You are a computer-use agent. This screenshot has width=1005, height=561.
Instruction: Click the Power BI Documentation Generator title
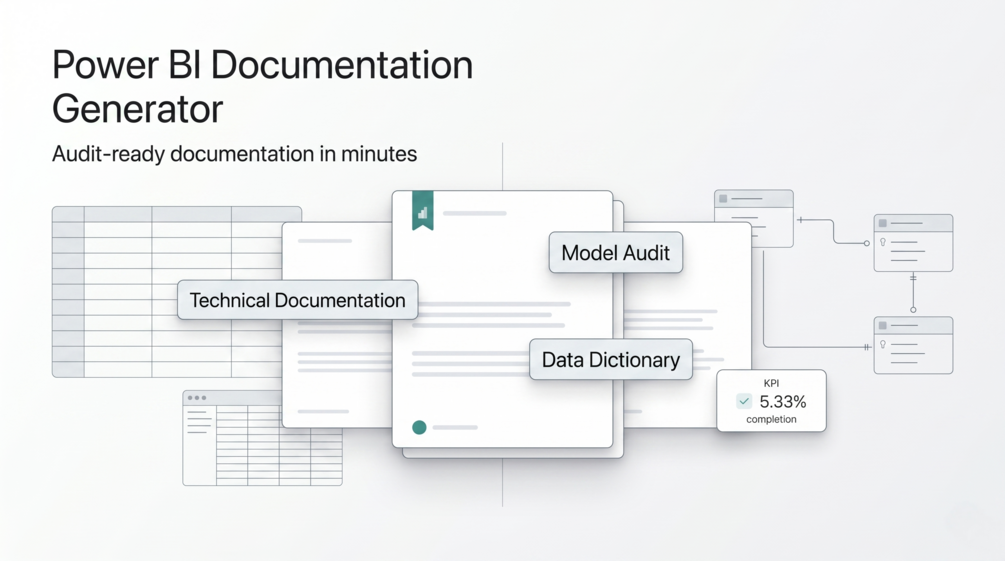[262, 87]
